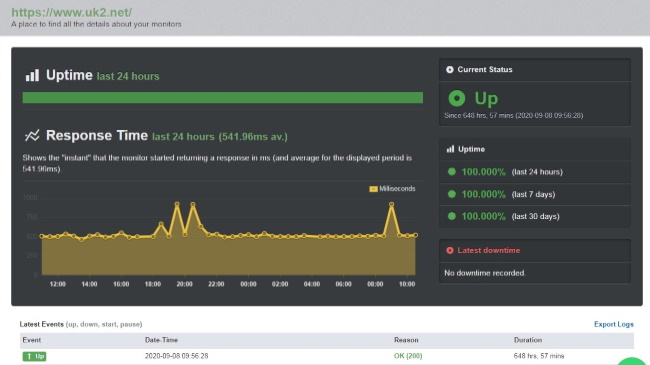Click the red Latest downtime icon

[x=449, y=251]
